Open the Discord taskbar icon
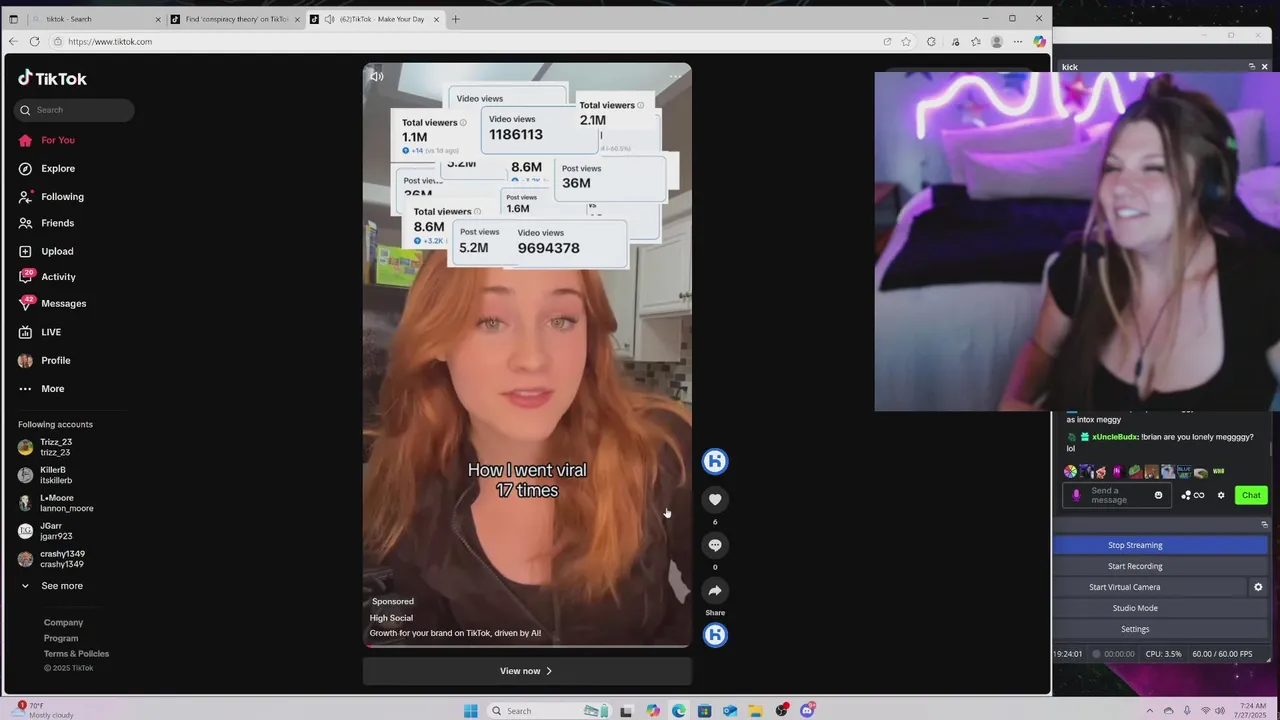The image size is (1280, 720). coord(807,711)
